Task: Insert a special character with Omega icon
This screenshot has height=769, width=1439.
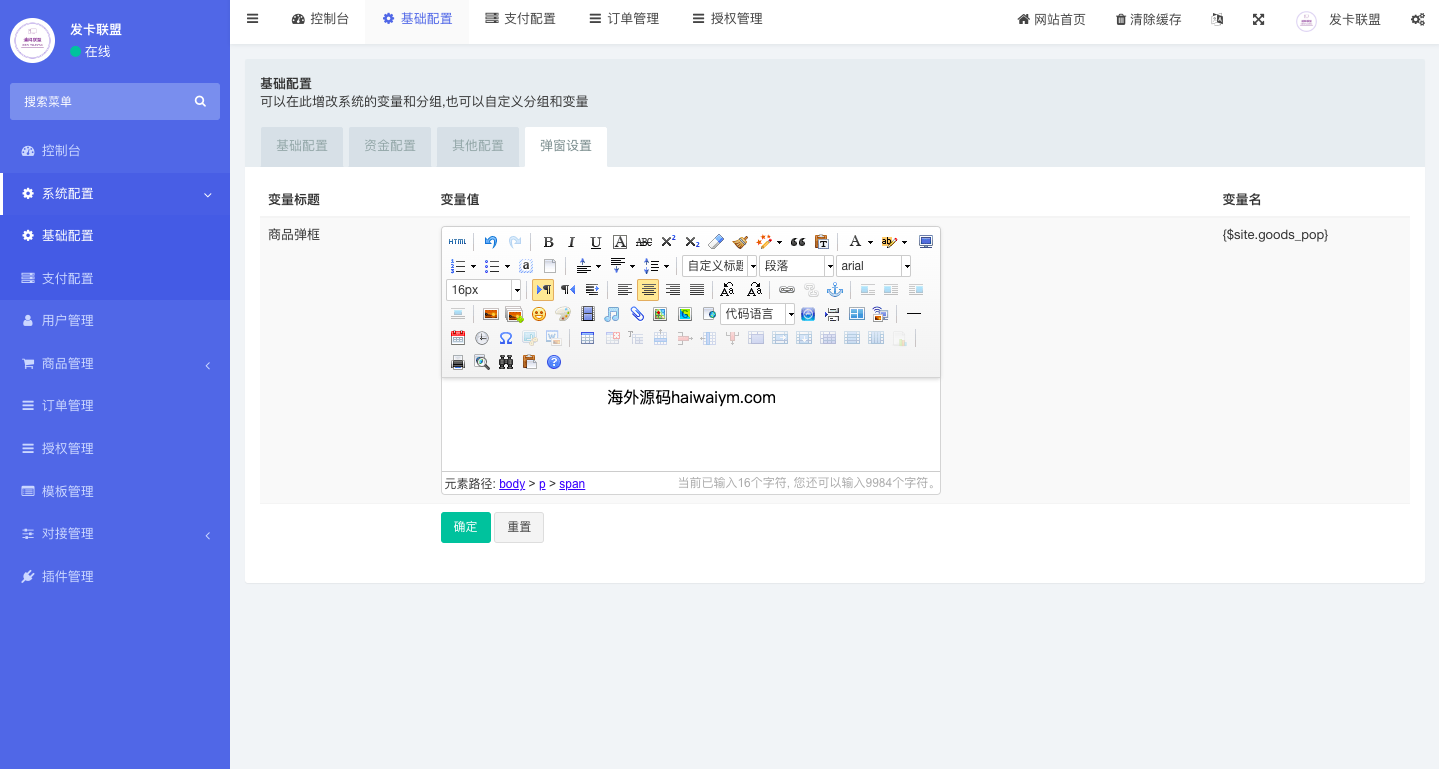Action: 506,338
